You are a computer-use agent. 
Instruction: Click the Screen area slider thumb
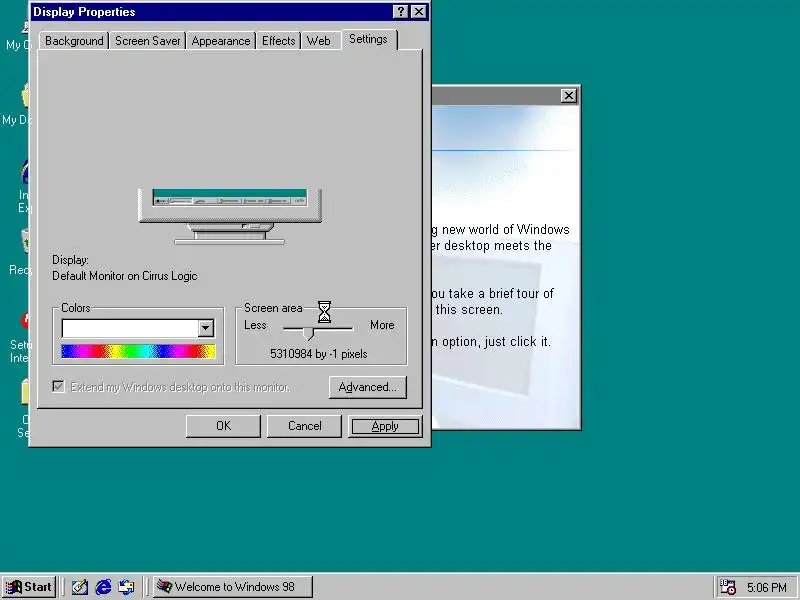(x=308, y=334)
